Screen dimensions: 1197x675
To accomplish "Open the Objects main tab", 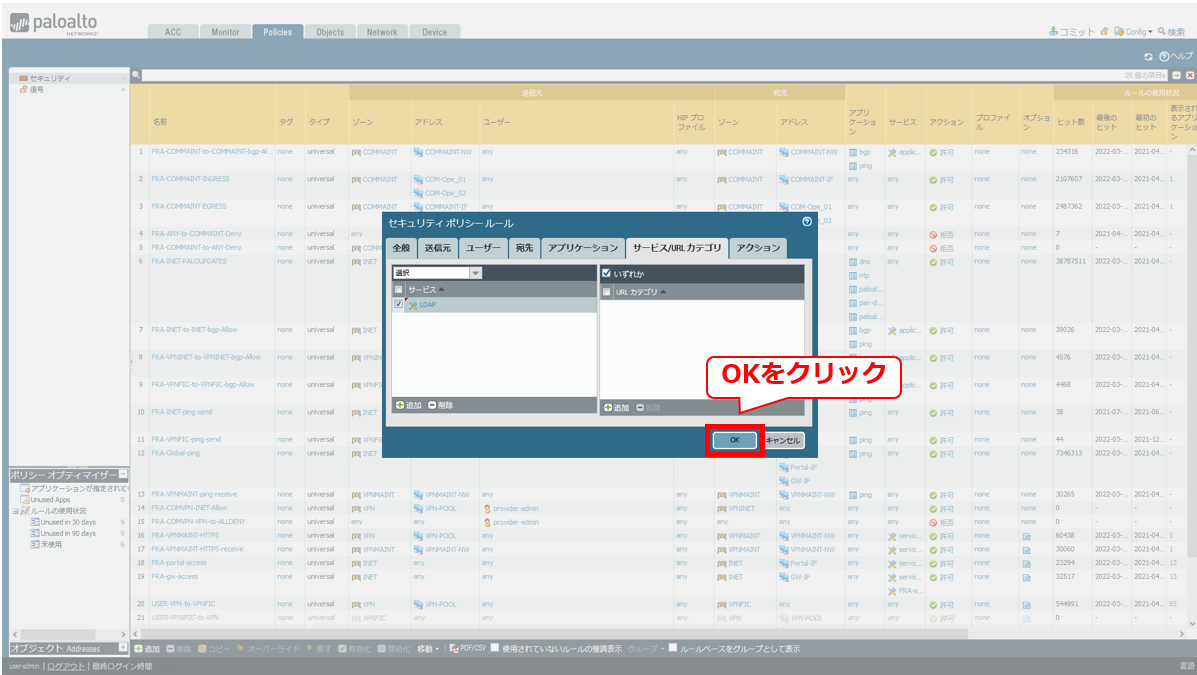I will point(330,32).
